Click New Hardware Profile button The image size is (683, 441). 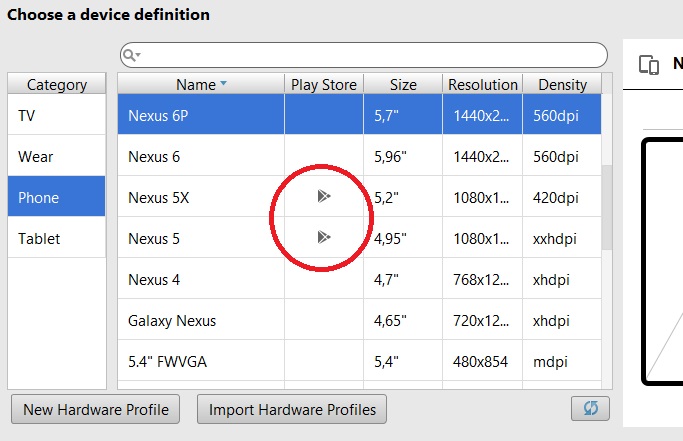[95, 409]
